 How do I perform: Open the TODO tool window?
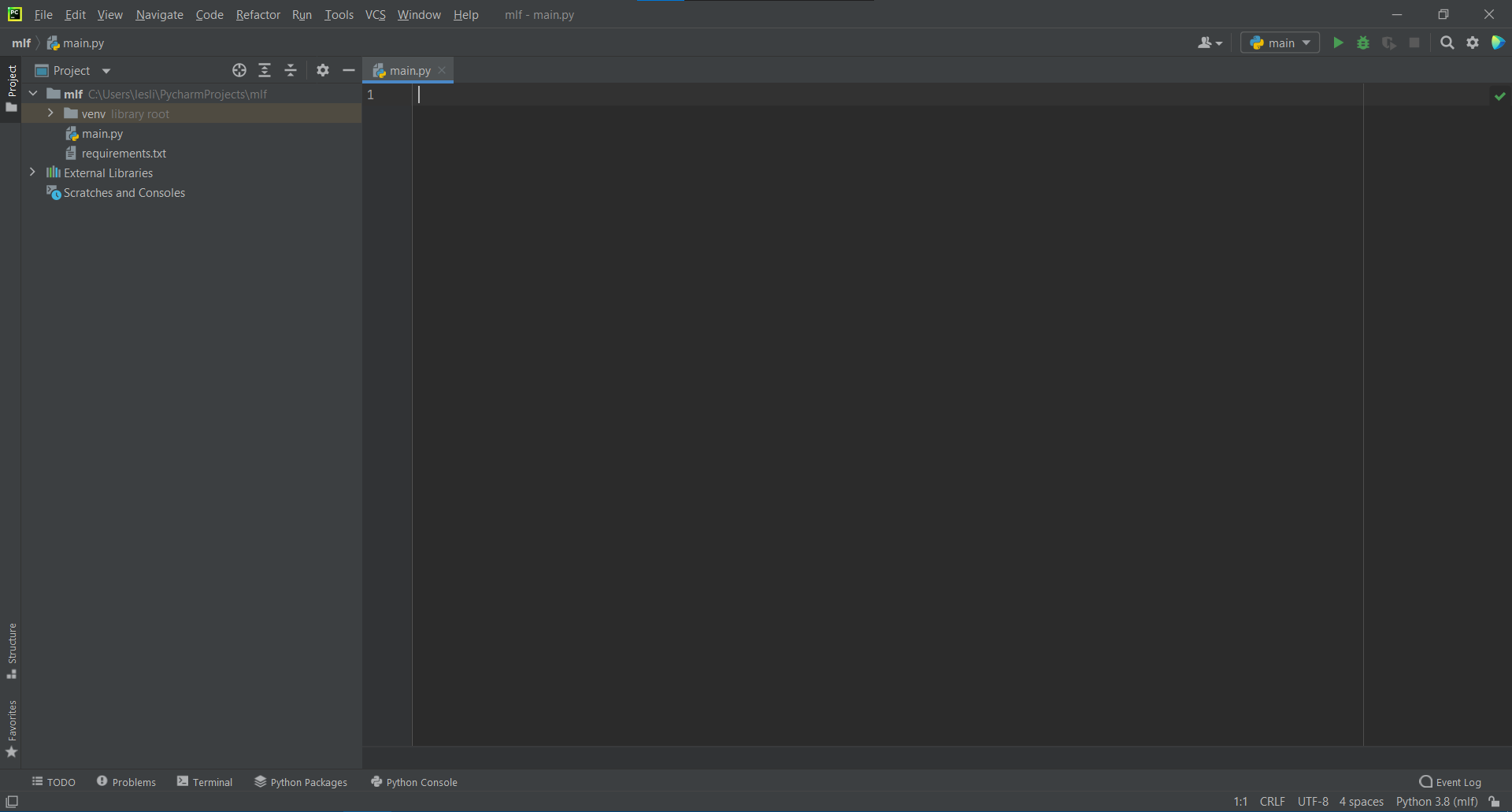point(54,782)
